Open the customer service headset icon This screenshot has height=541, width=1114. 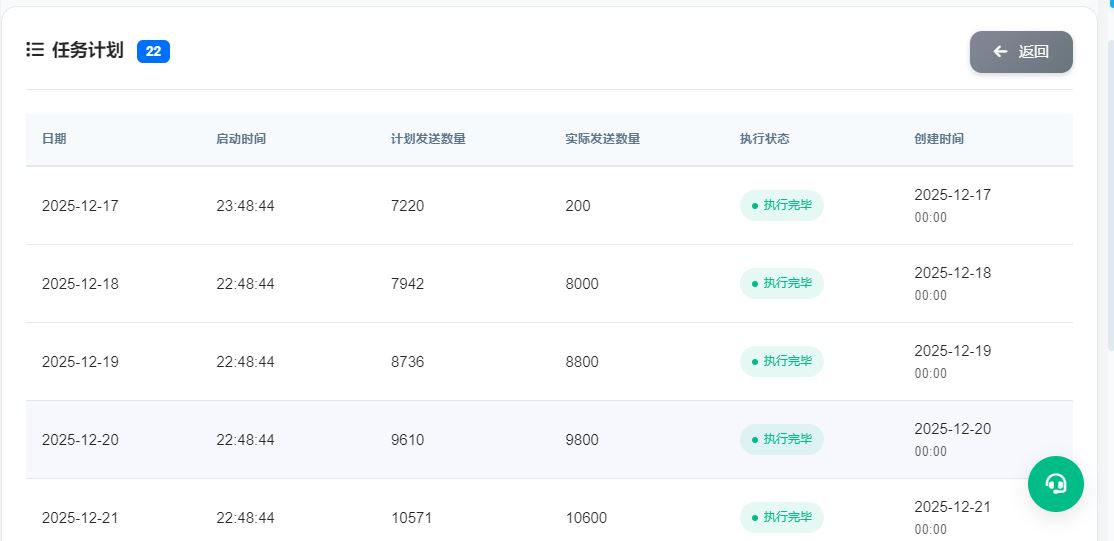[1056, 484]
